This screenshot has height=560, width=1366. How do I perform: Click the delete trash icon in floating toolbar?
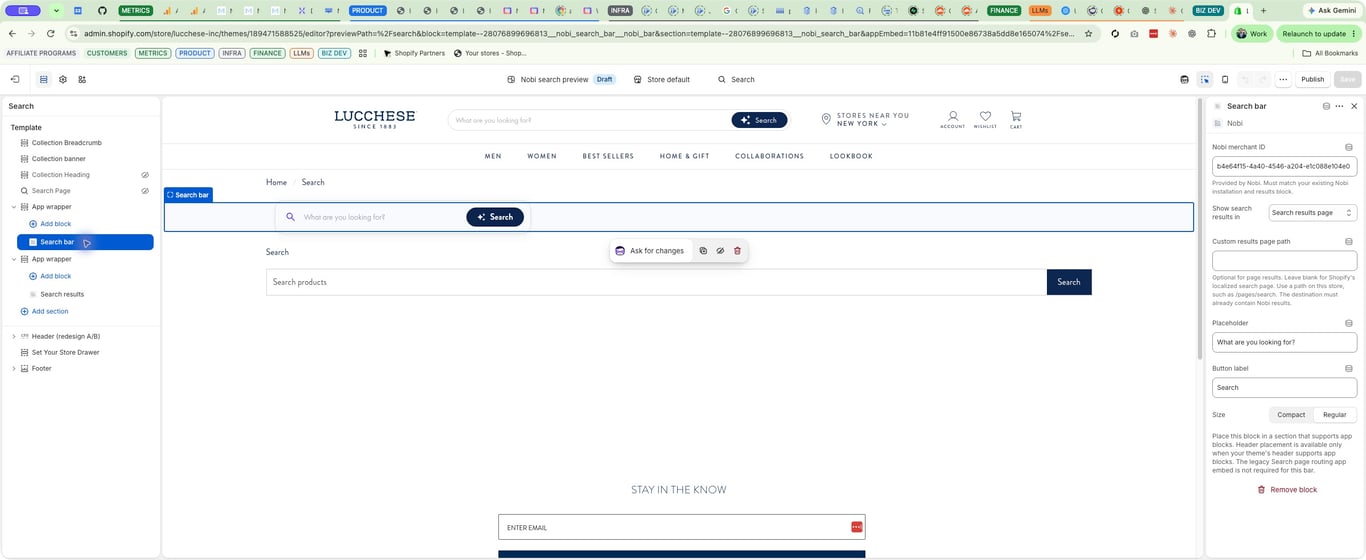[737, 251]
